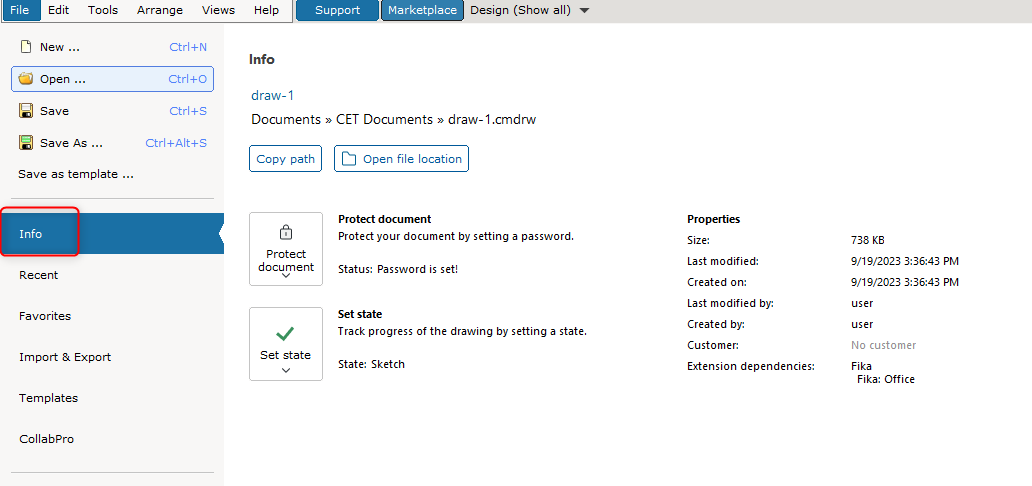
Task: Open the Design (Show all) dropdown arrow
Action: tap(584, 11)
